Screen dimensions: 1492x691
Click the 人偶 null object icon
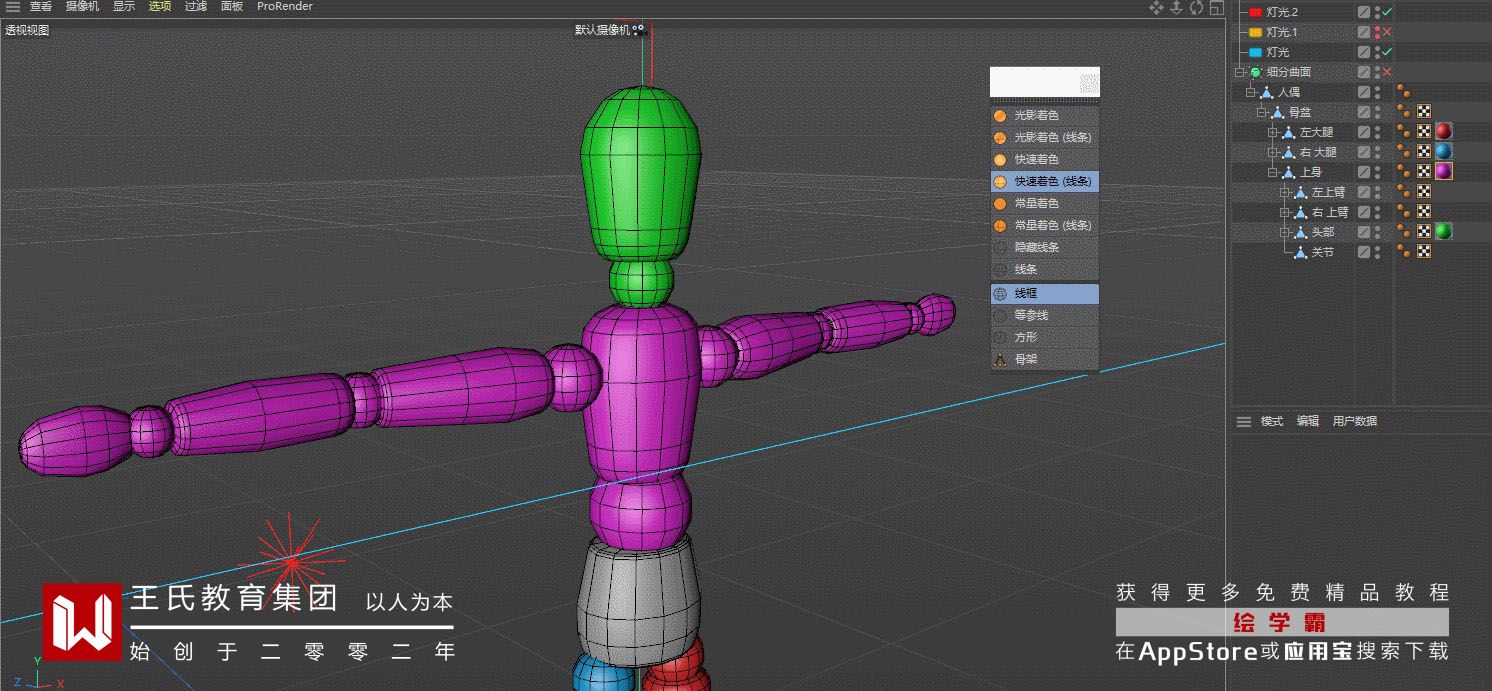pos(1267,92)
